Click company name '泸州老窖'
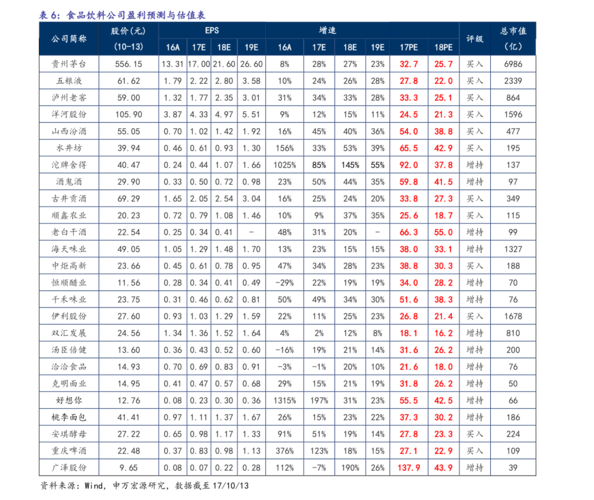 coord(69,98)
